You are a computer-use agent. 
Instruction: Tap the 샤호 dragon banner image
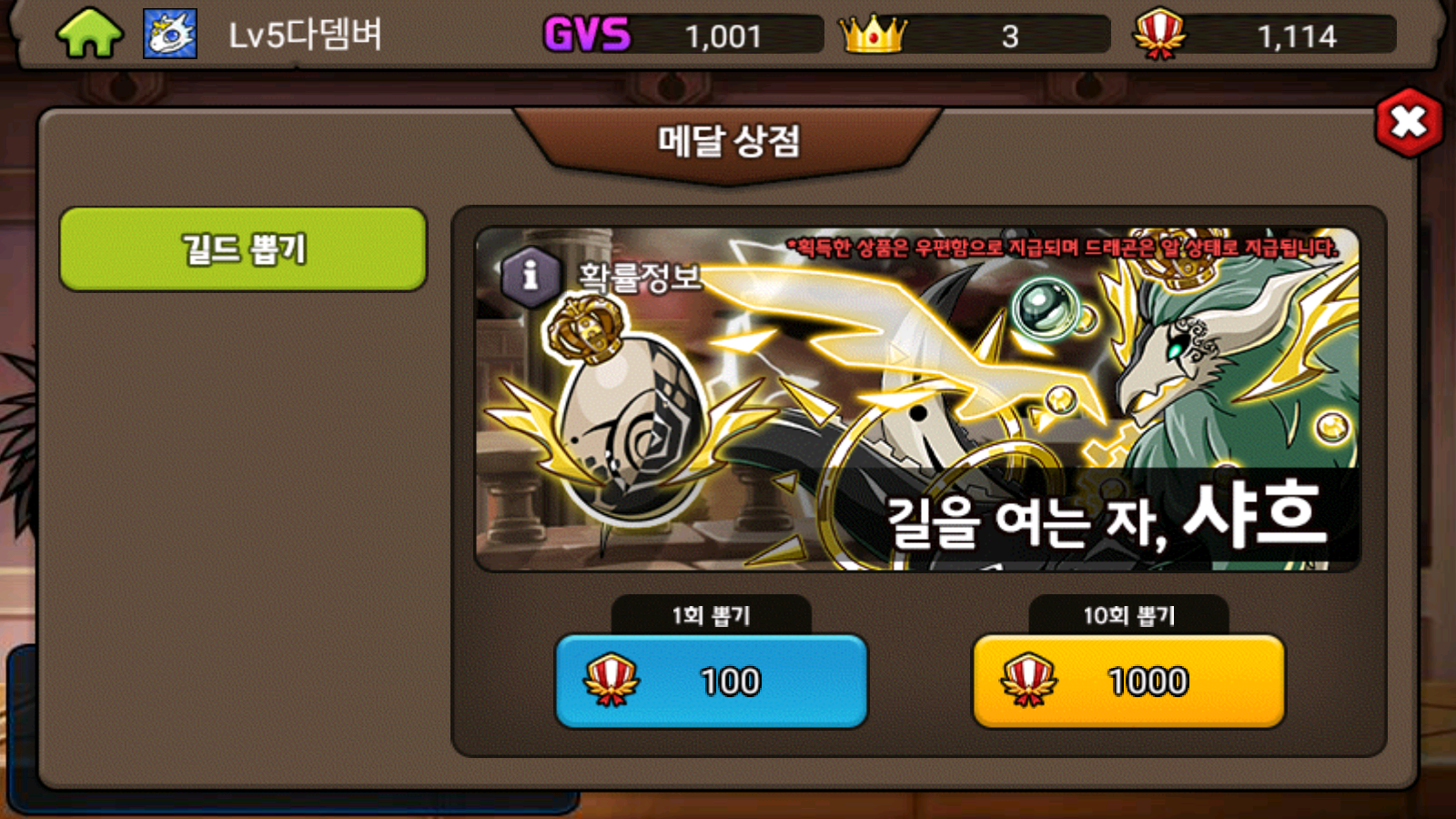click(x=917, y=399)
